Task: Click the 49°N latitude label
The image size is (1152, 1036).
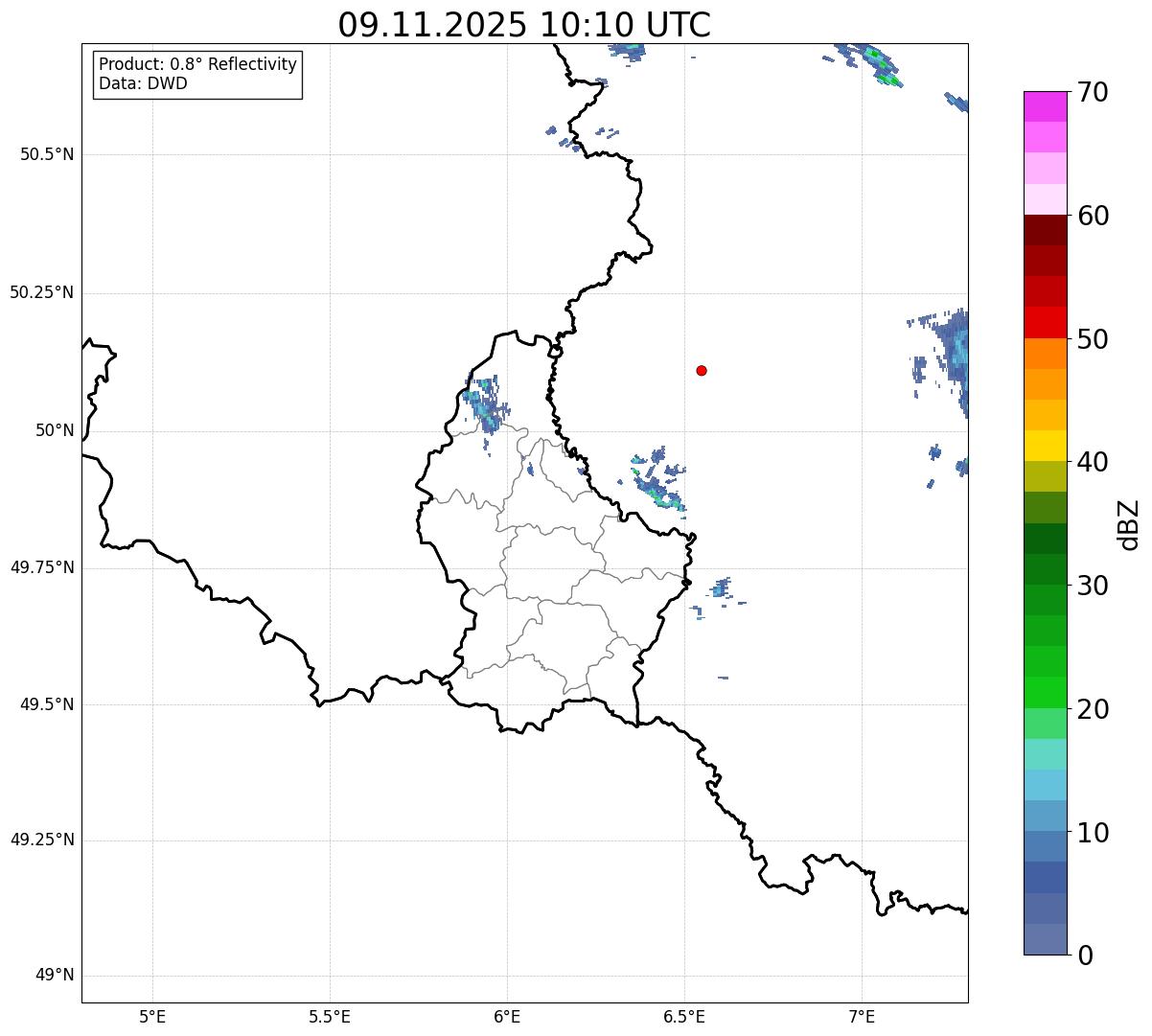Action: pos(55,976)
